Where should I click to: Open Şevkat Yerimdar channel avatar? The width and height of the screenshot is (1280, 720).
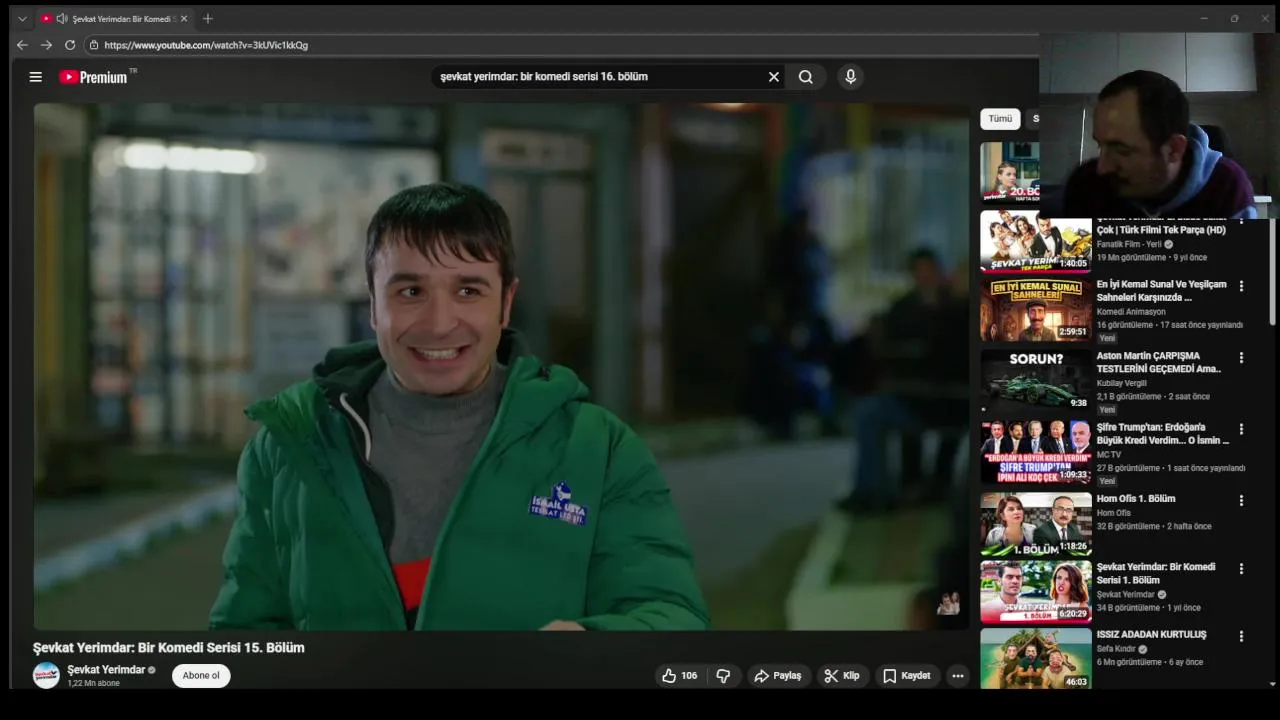tap(46, 675)
